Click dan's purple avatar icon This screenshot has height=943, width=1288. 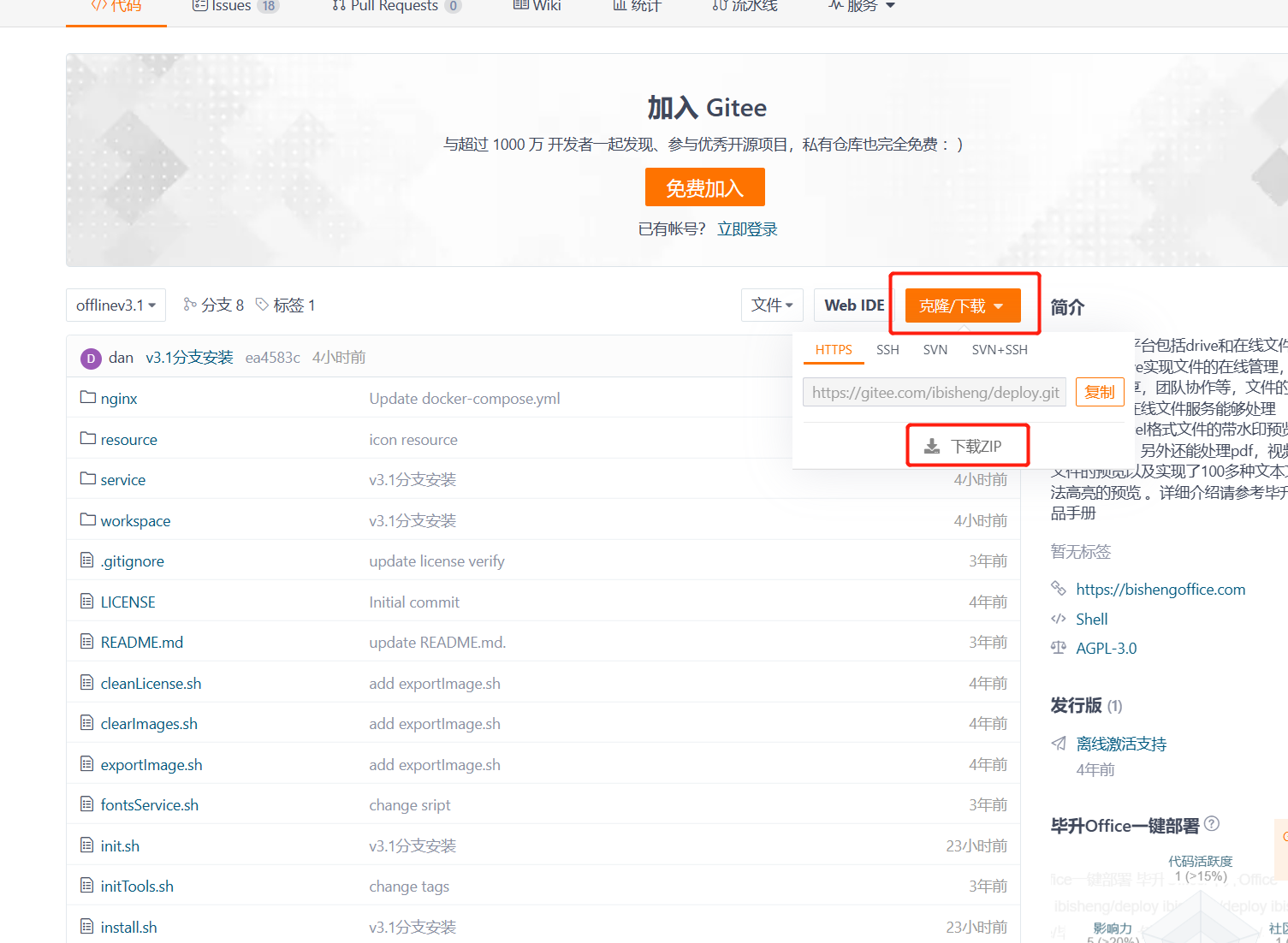point(91,359)
